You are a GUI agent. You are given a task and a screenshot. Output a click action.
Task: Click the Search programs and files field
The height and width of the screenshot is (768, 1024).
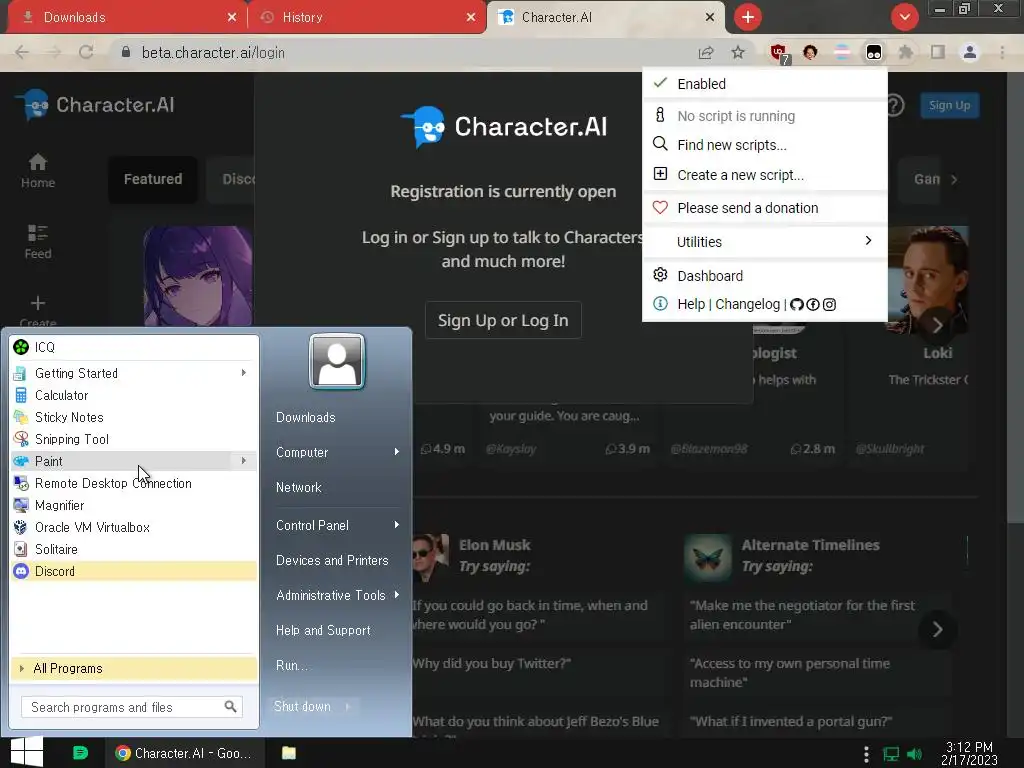click(x=132, y=707)
